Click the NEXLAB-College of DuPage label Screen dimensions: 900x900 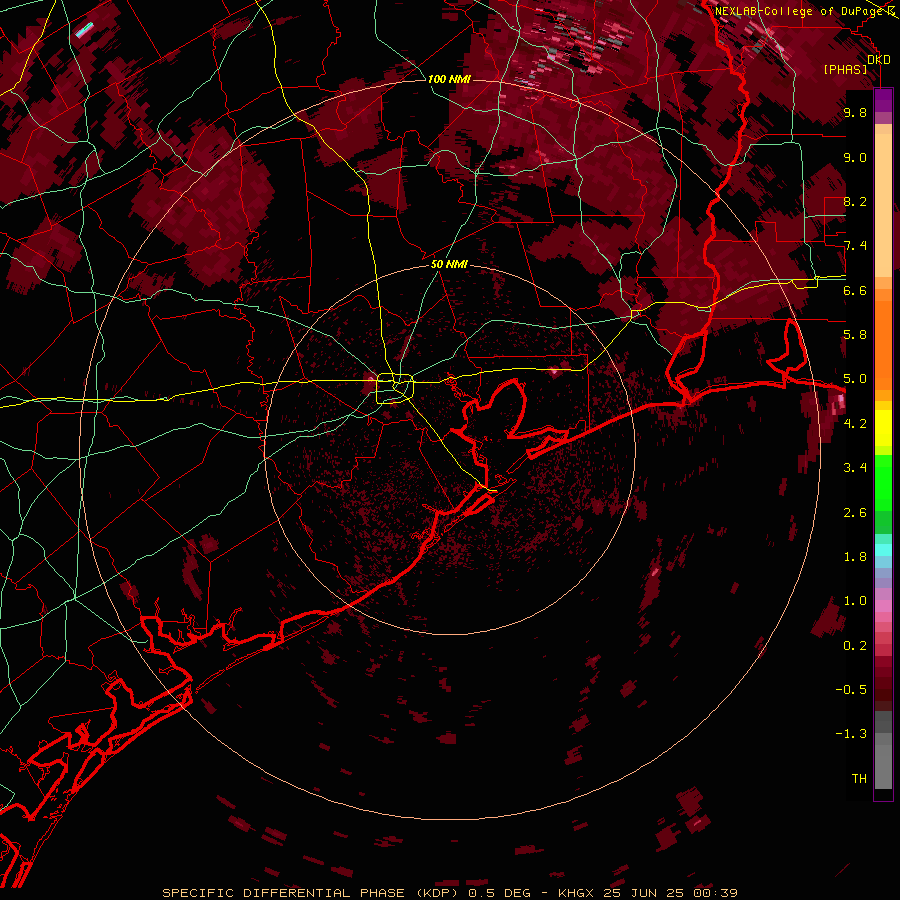pos(800,11)
